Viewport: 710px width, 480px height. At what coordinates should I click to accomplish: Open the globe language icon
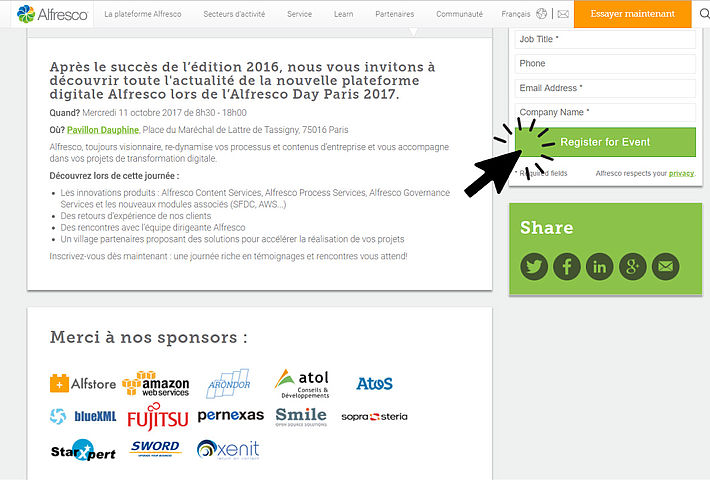[541, 14]
